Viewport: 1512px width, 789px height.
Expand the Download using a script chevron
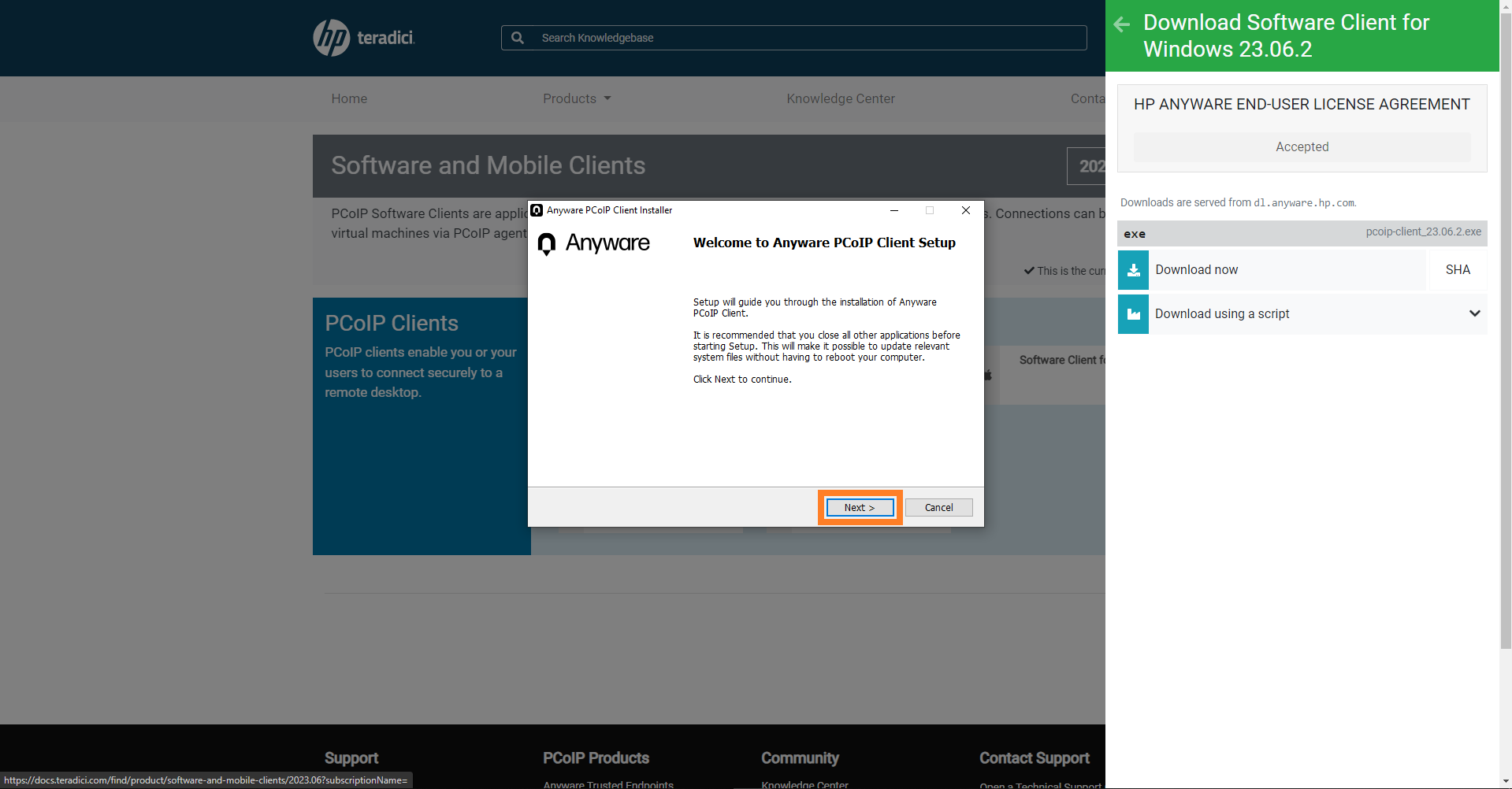tap(1474, 313)
